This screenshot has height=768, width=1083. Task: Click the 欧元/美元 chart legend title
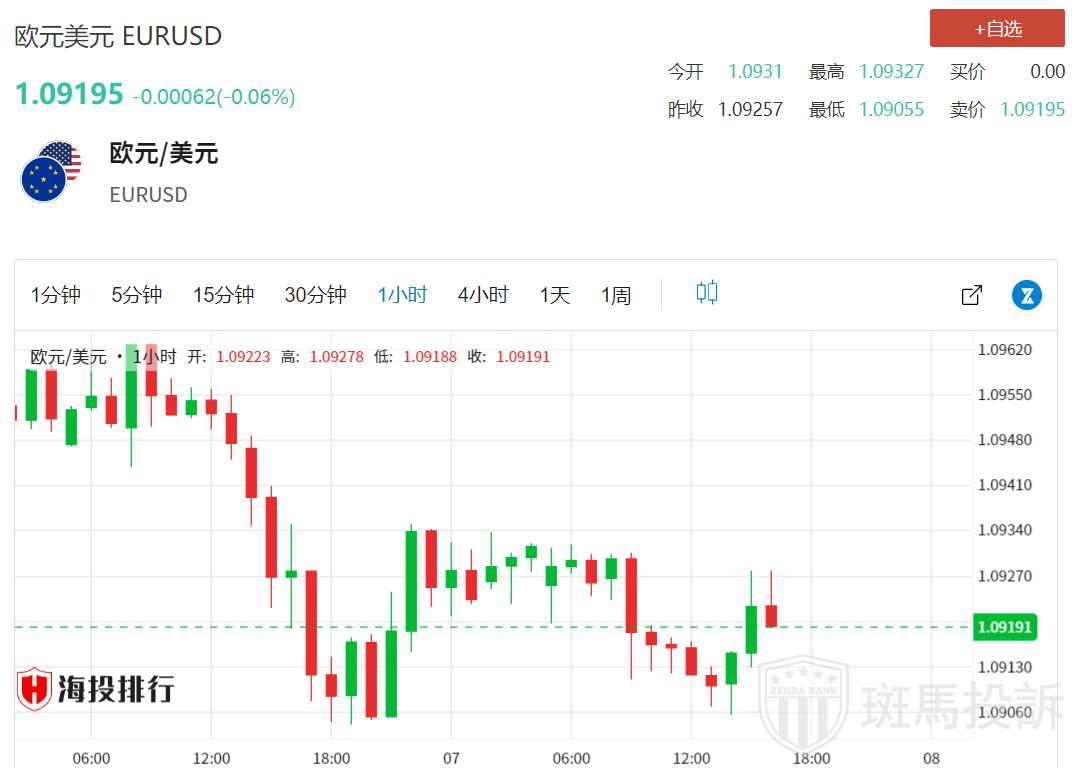(68, 357)
